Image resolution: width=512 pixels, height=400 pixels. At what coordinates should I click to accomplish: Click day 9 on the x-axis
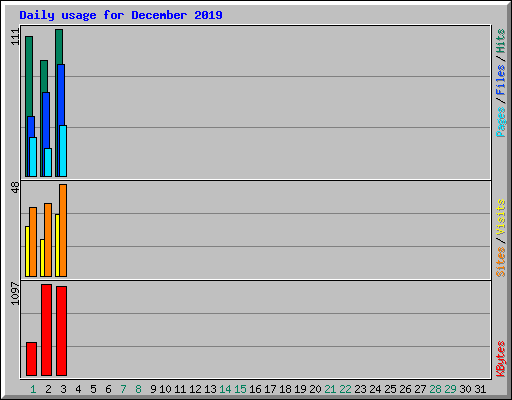tap(153, 389)
